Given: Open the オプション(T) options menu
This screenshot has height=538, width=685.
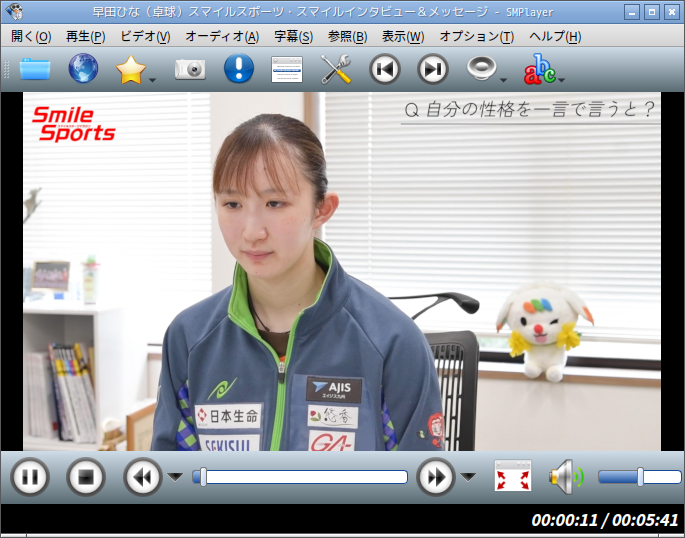Looking at the screenshot, I should tap(477, 37).
